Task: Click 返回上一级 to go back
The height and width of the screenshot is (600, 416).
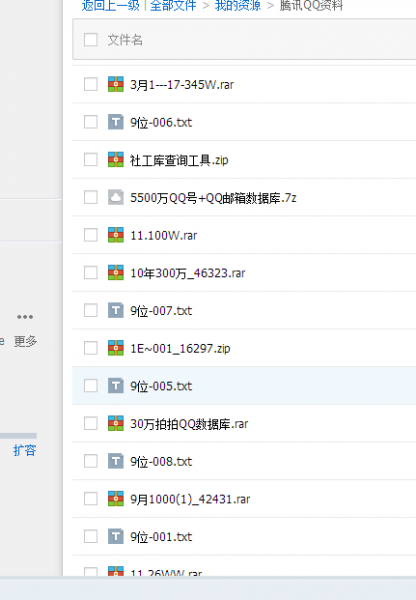Action: point(111,5)
